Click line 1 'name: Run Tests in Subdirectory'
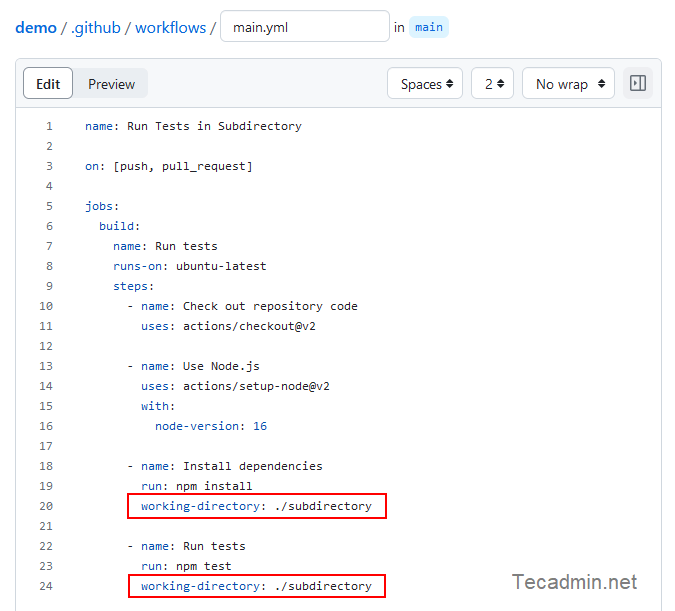 coord(193,126)
